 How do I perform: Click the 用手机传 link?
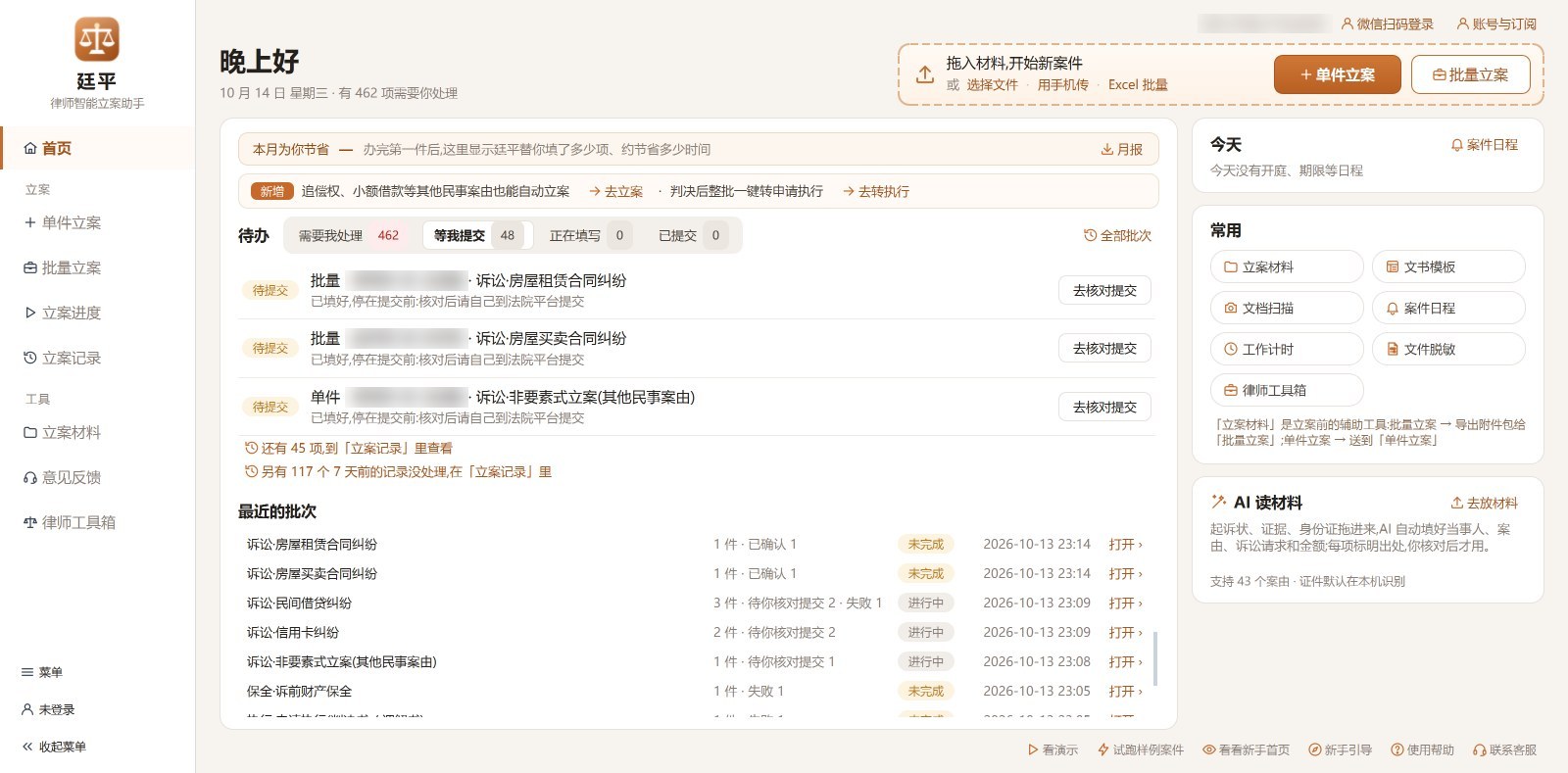tap(1063, 84)
